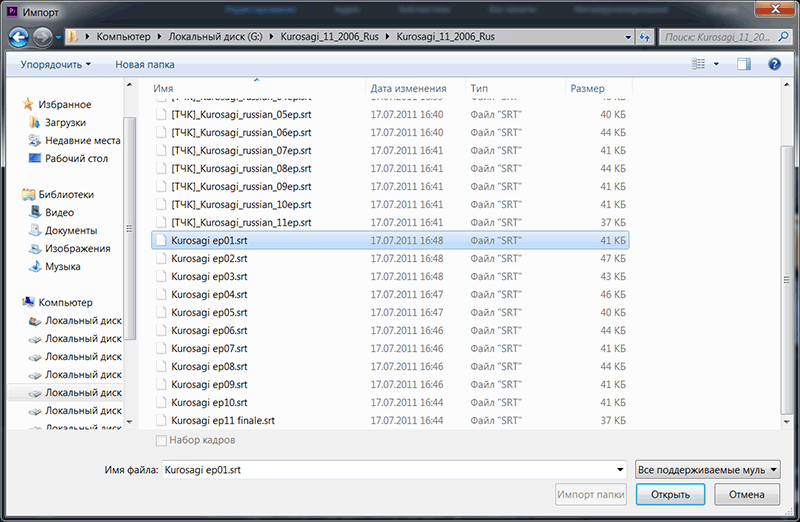
Task: Sort by Размер column header
Action: point(599,88)
